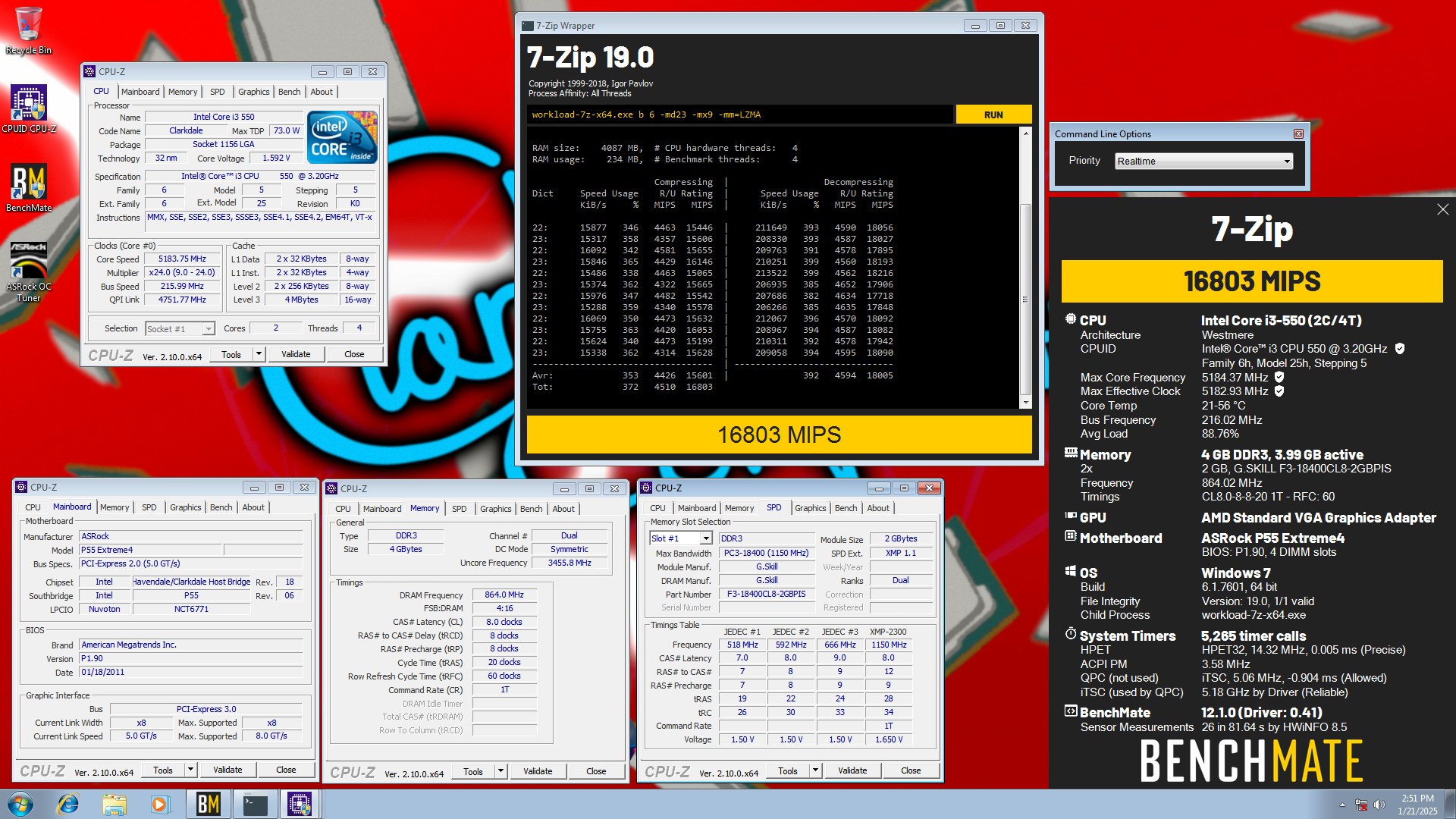
Task: Click the P55 Extreme4 model field
Action: [x=150, y=550]
